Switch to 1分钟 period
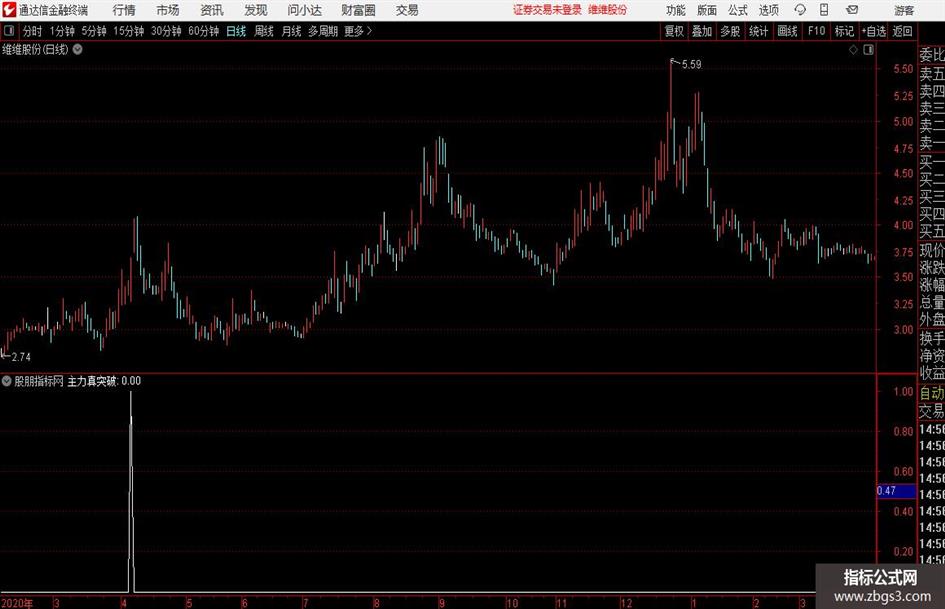This screenshot has height=609, width=945. coord(62,31)
